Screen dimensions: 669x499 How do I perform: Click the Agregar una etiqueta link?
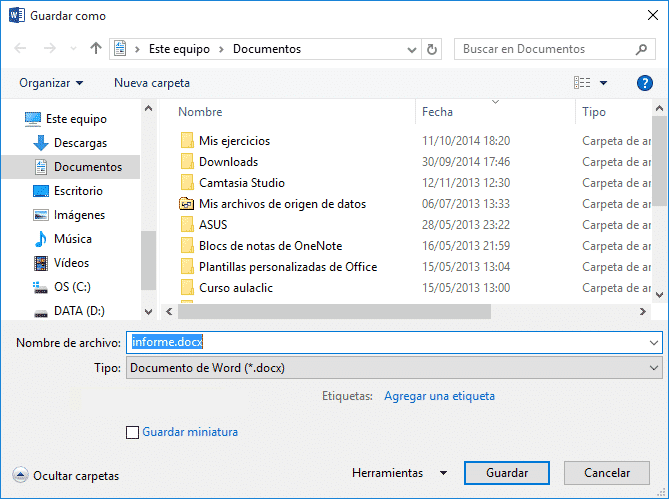pos(439,396)
